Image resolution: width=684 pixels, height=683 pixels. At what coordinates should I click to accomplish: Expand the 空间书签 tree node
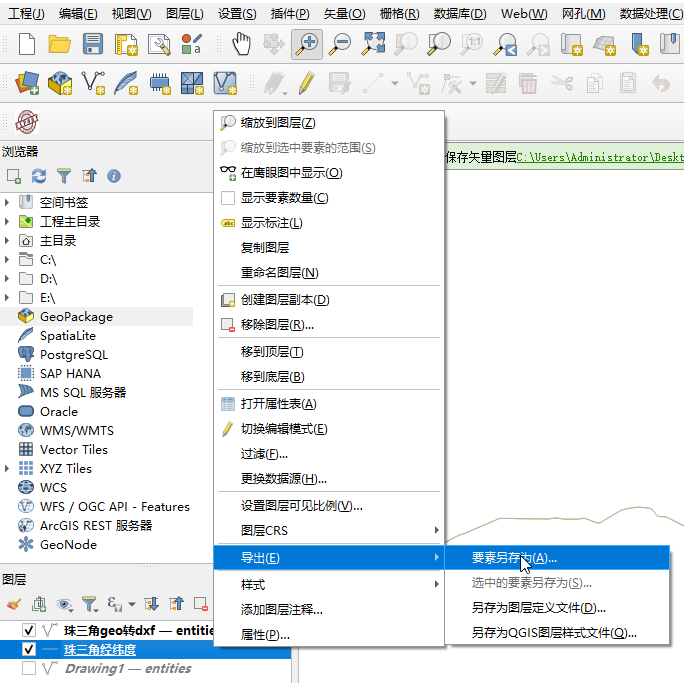click(x=8, y=203)
